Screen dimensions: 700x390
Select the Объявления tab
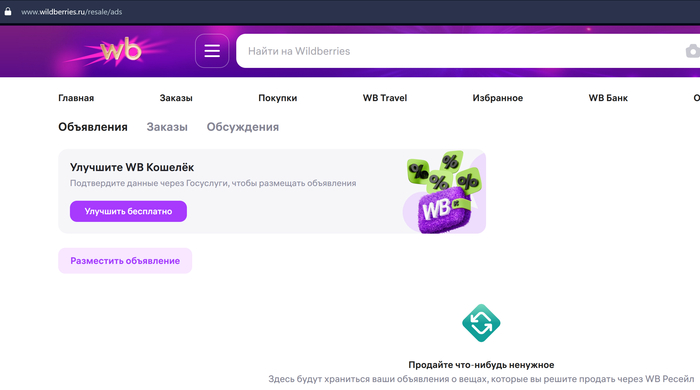(93, 127)
